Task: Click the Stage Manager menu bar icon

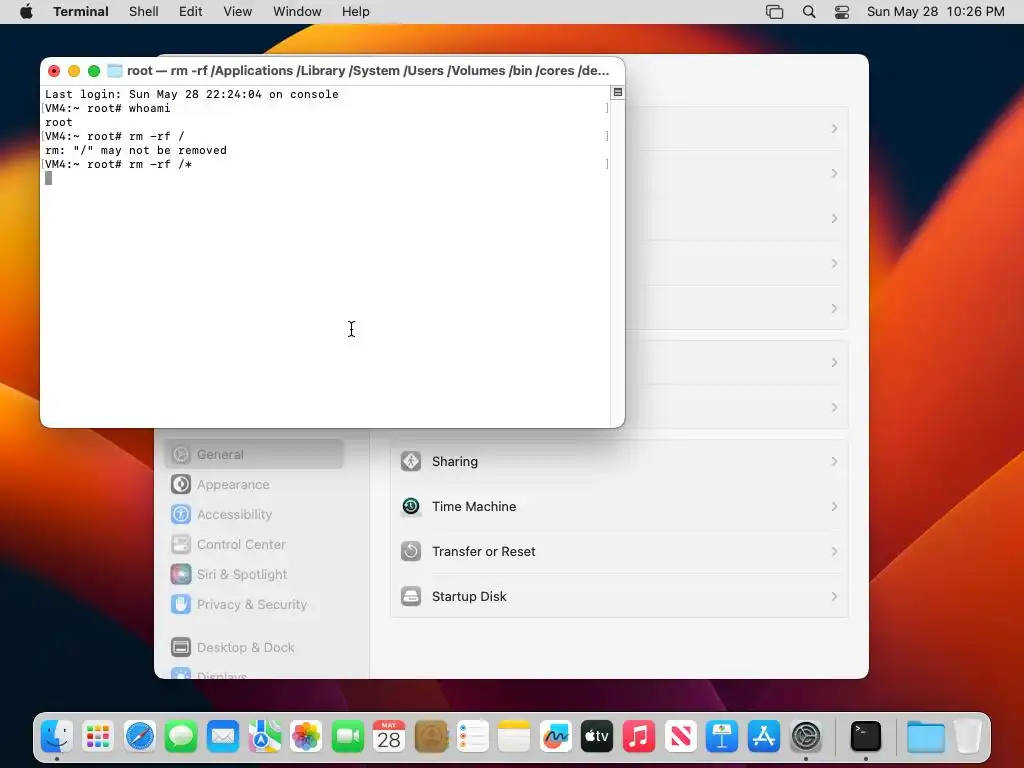Action: 775,12
